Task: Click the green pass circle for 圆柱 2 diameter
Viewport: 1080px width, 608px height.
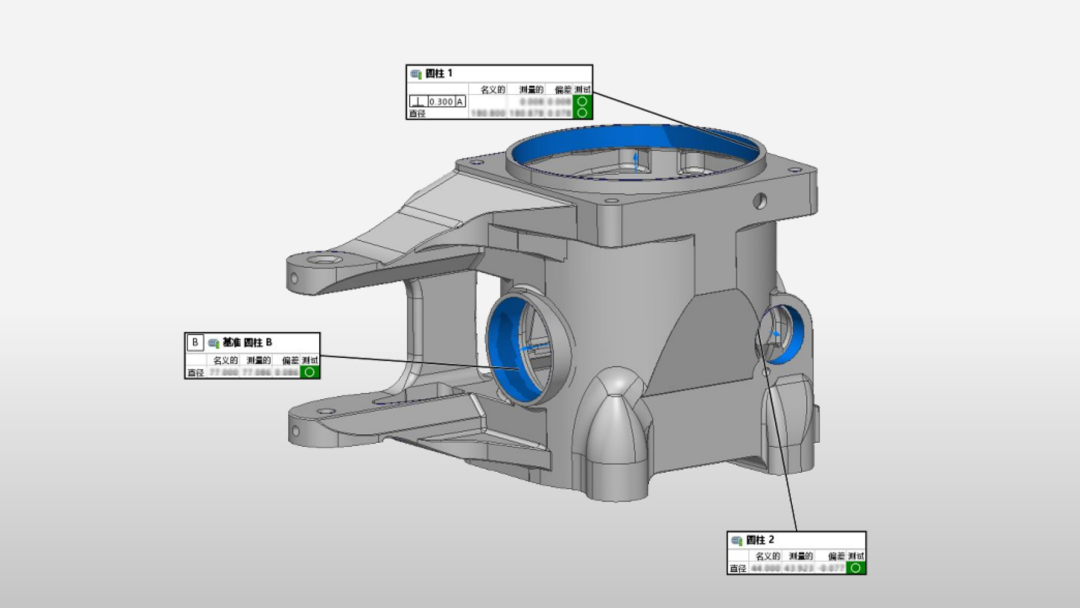Action: (855, 568)
